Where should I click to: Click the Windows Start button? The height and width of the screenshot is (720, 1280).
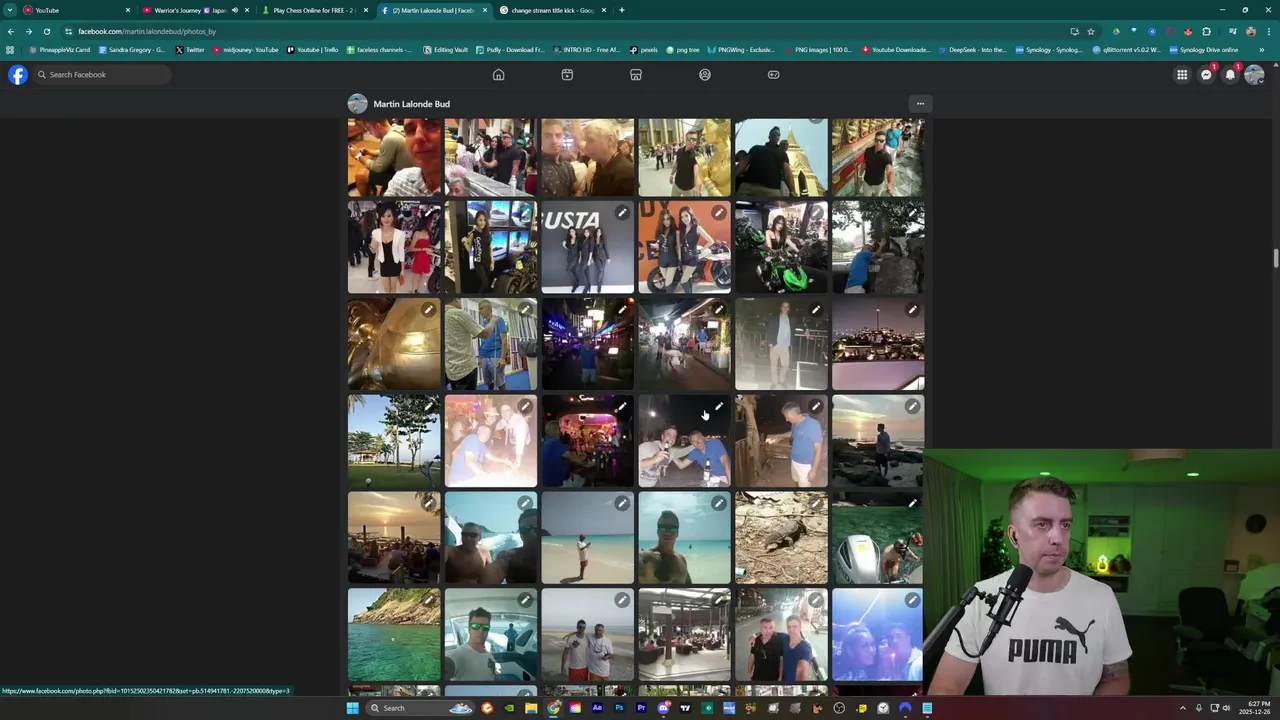[352, 708]
